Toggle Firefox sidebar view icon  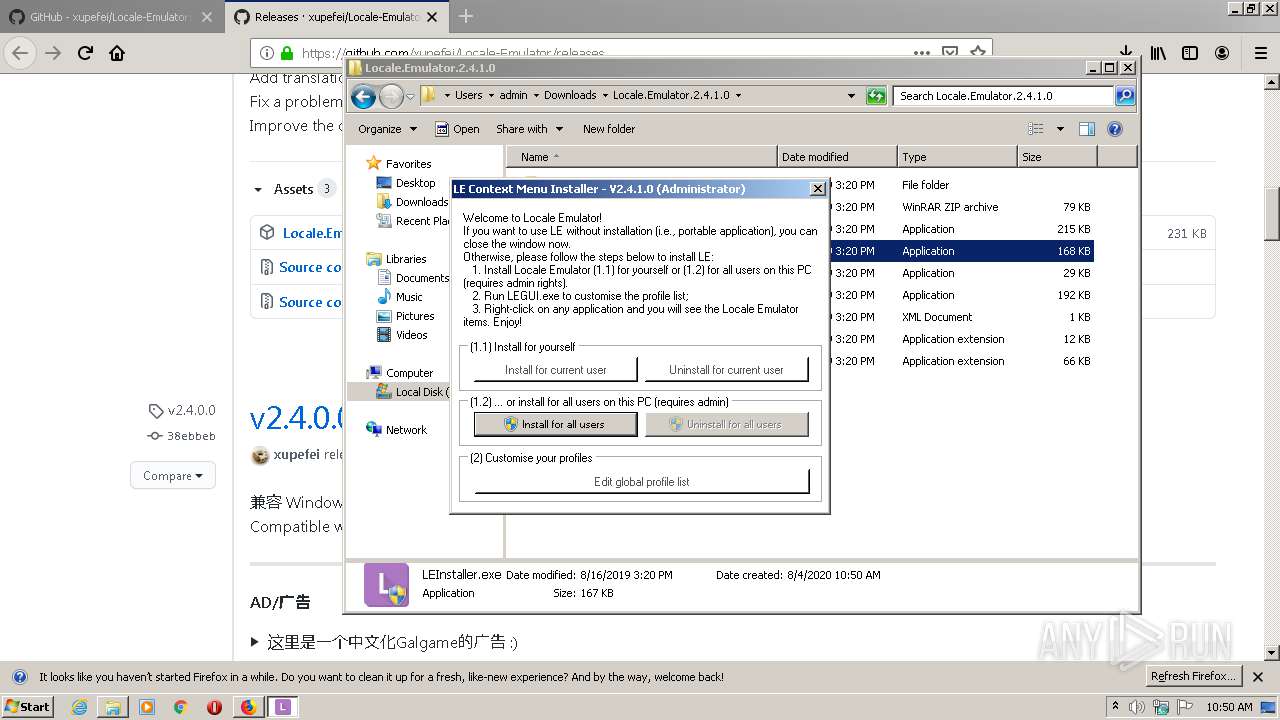(1190, 53)
